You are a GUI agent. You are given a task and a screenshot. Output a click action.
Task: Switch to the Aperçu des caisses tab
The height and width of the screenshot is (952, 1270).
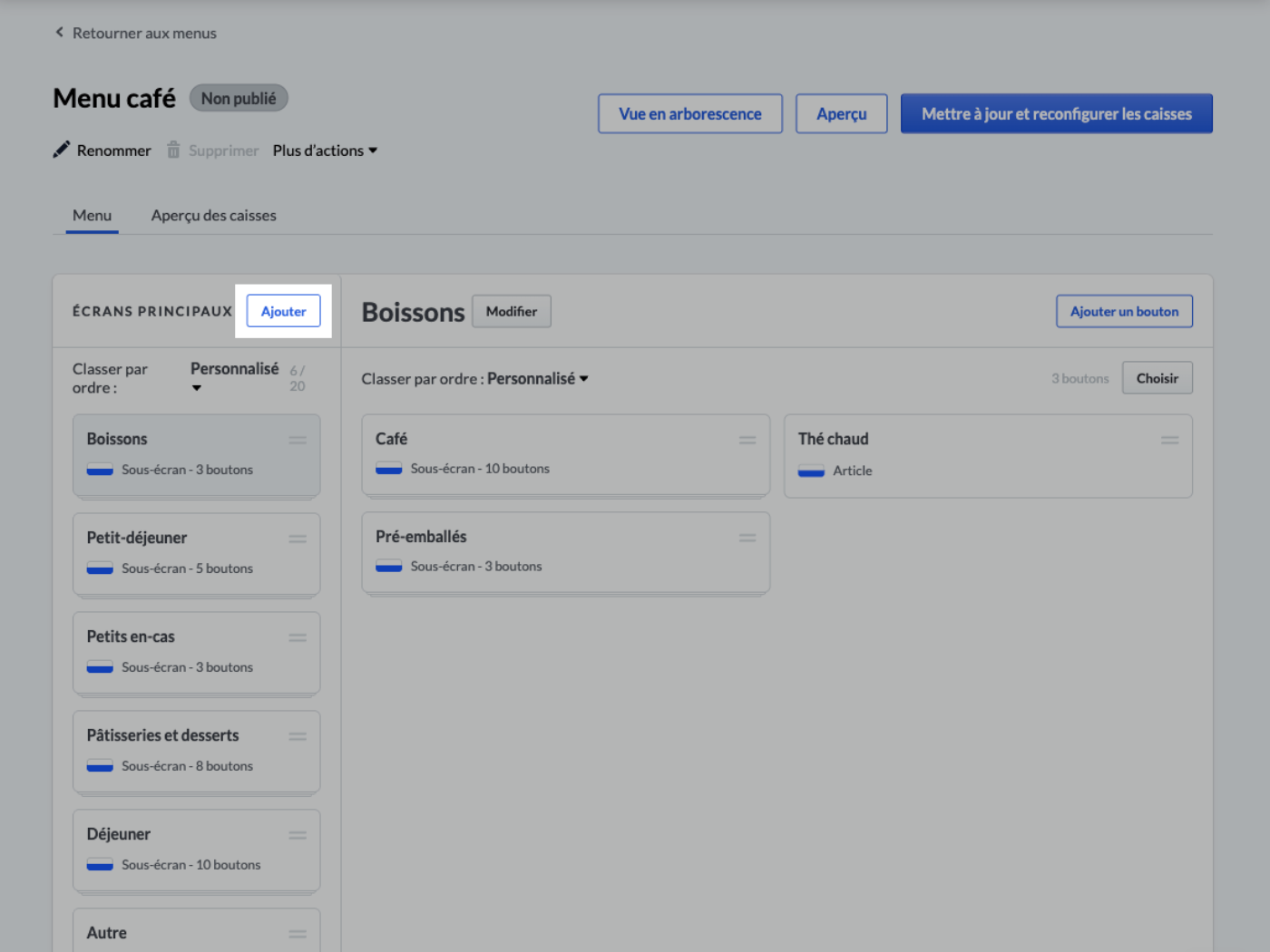(213, 216)
